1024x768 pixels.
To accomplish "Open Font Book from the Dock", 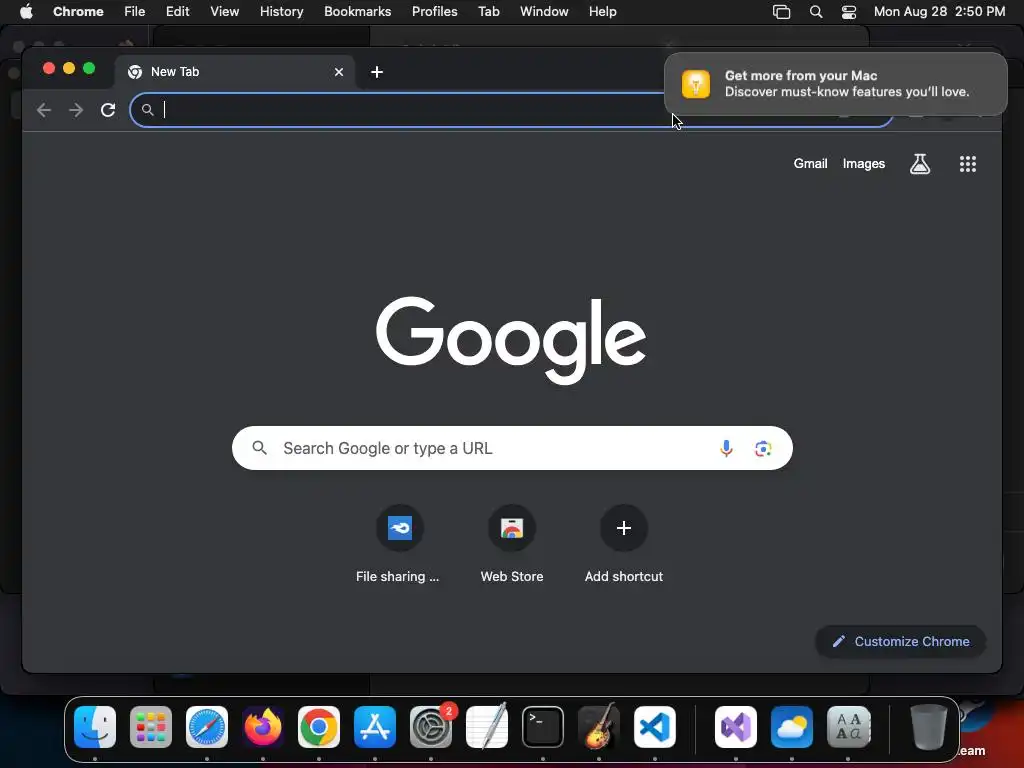I will [848, 727].
